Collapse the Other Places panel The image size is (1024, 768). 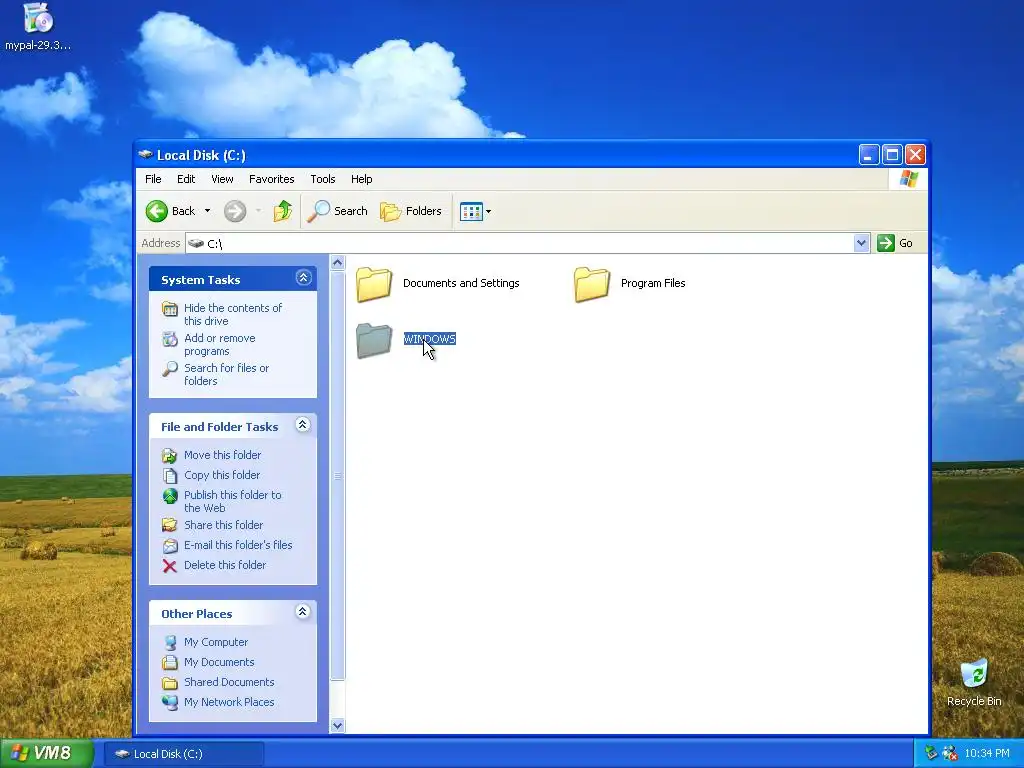302,612
